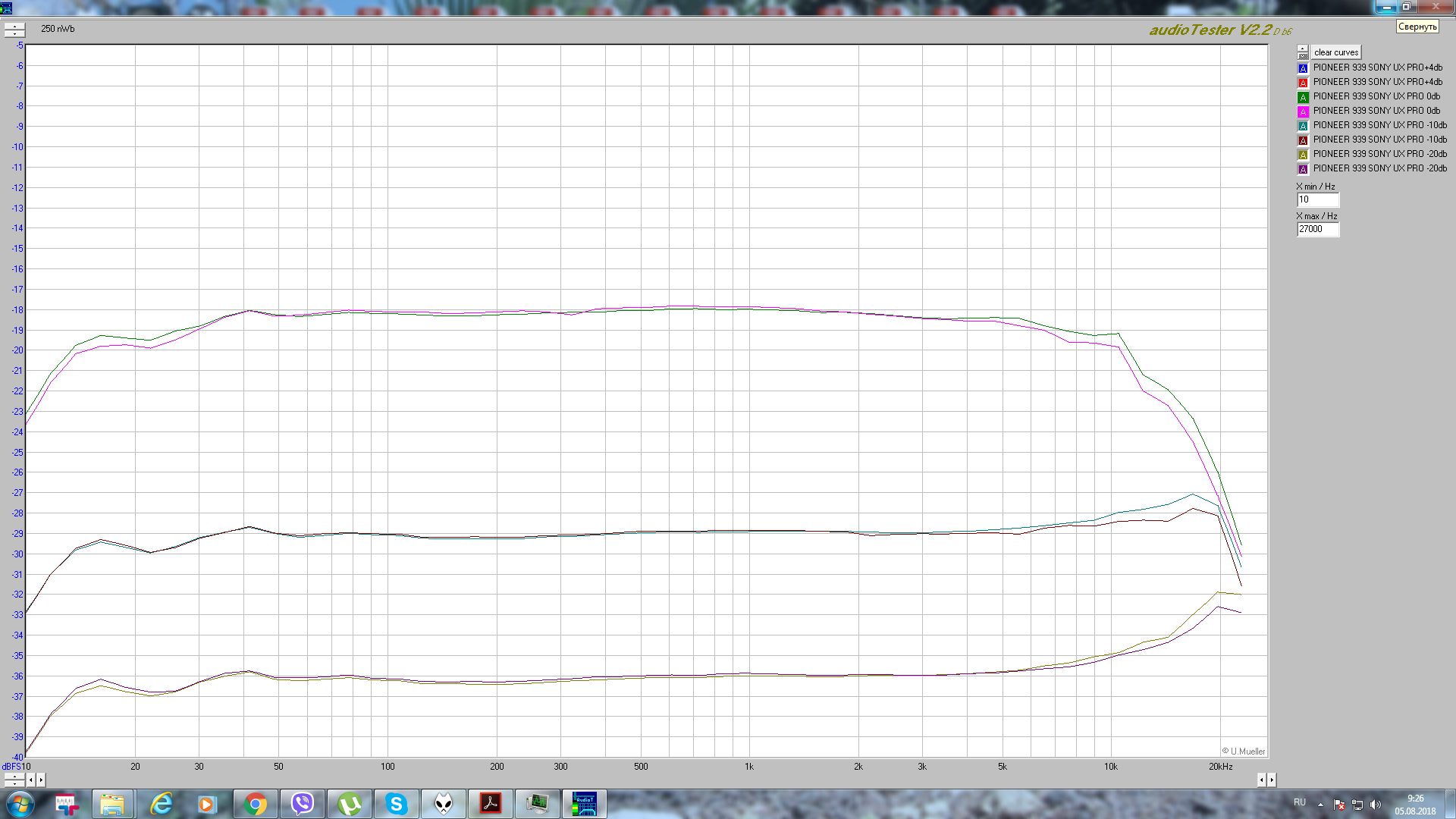This screenshot has width=1456, height=819.
Task: Open Viber from the taskbar
Action: 303,804
